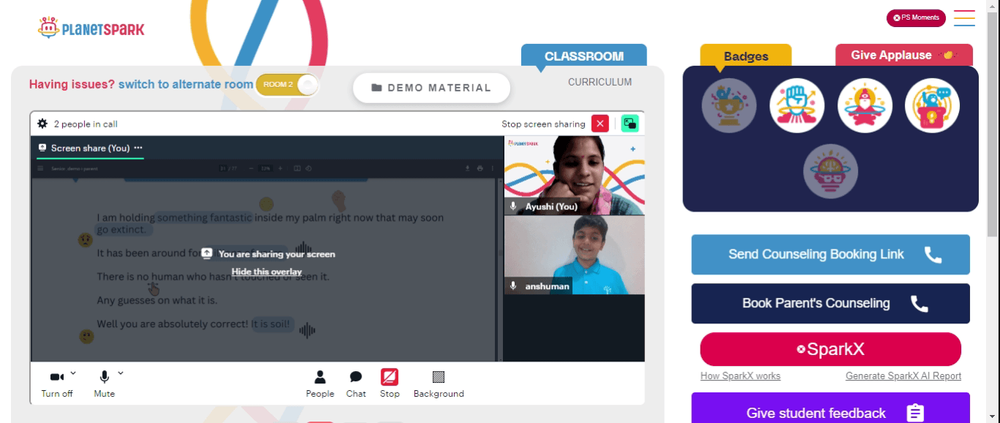Select the Screen share (You) tab
1000x423 pixels.
(x=90, y=148)
